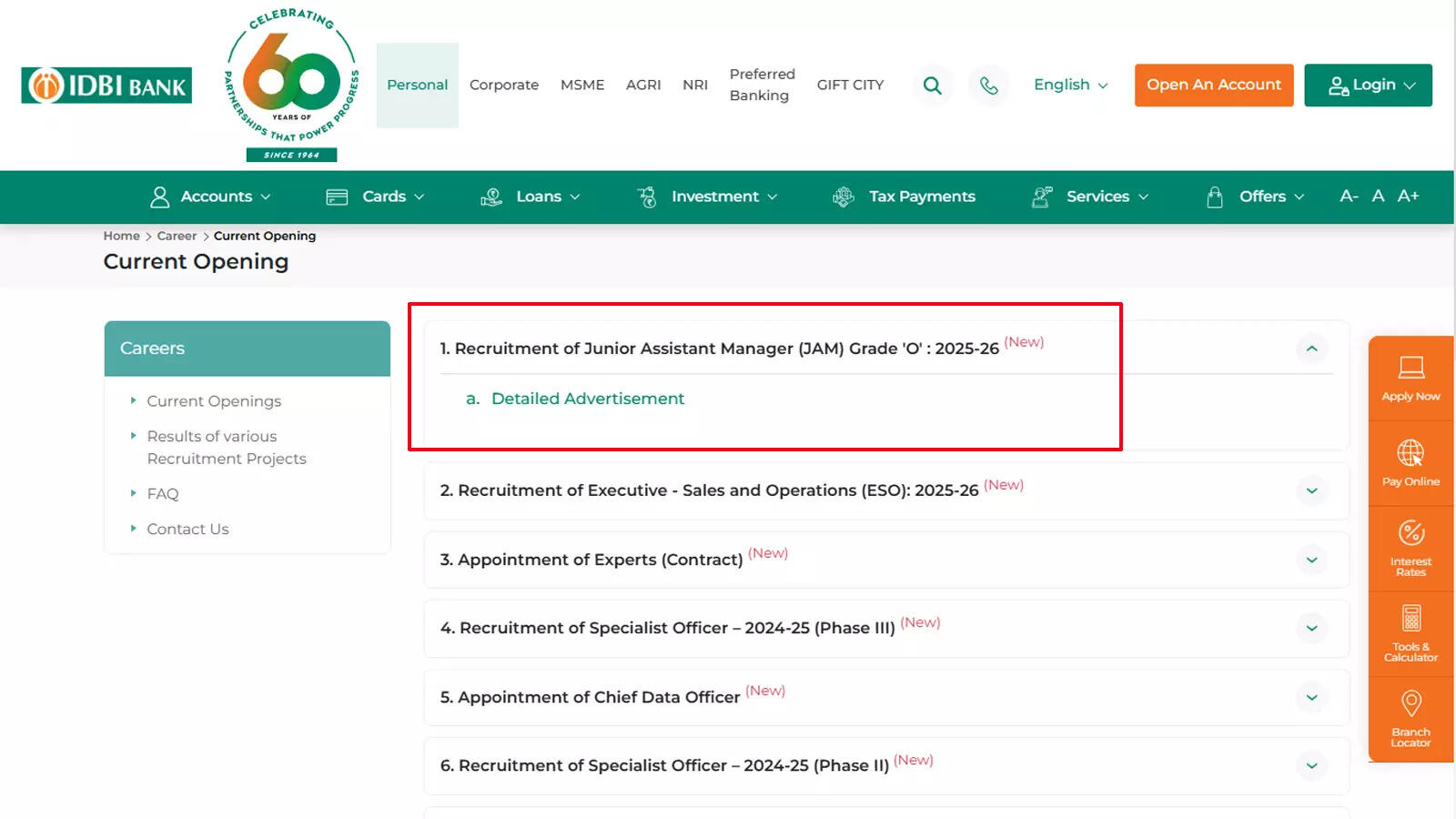Open Tools & Calculator from the side panel

[x=1410, y=632]
